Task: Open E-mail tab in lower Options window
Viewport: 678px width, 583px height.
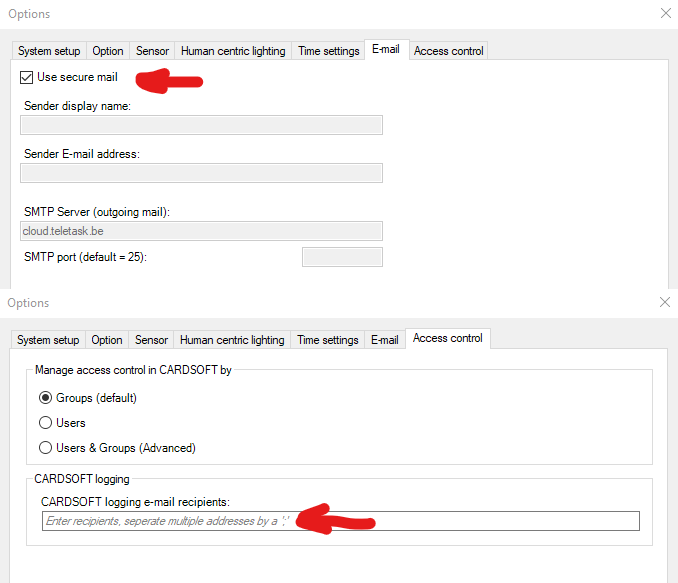Action: pos(385,340)
